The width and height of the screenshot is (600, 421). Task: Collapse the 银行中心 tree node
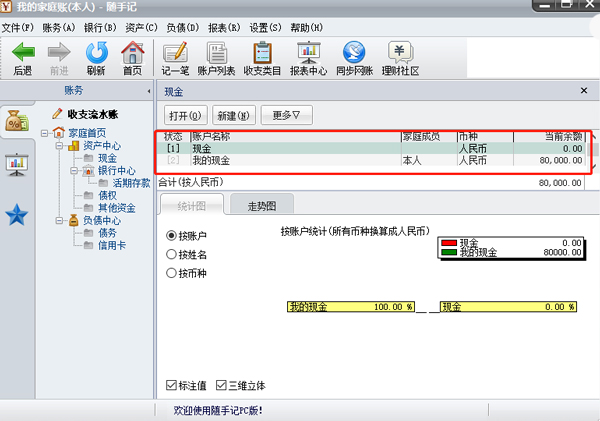point(74,171)
